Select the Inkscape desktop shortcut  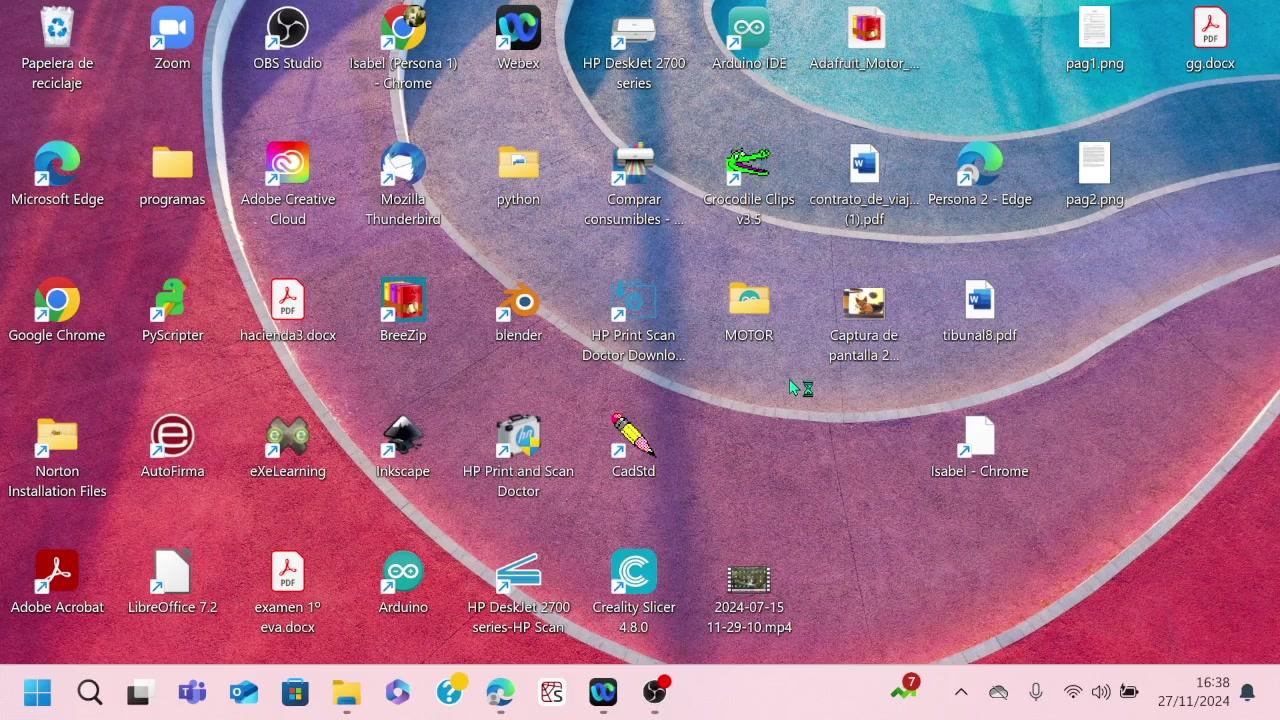403,448
